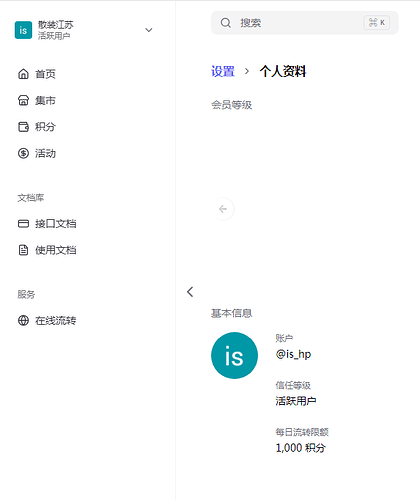
Task: Click the document icon beside 使用文档
Action: click(23, 250)
